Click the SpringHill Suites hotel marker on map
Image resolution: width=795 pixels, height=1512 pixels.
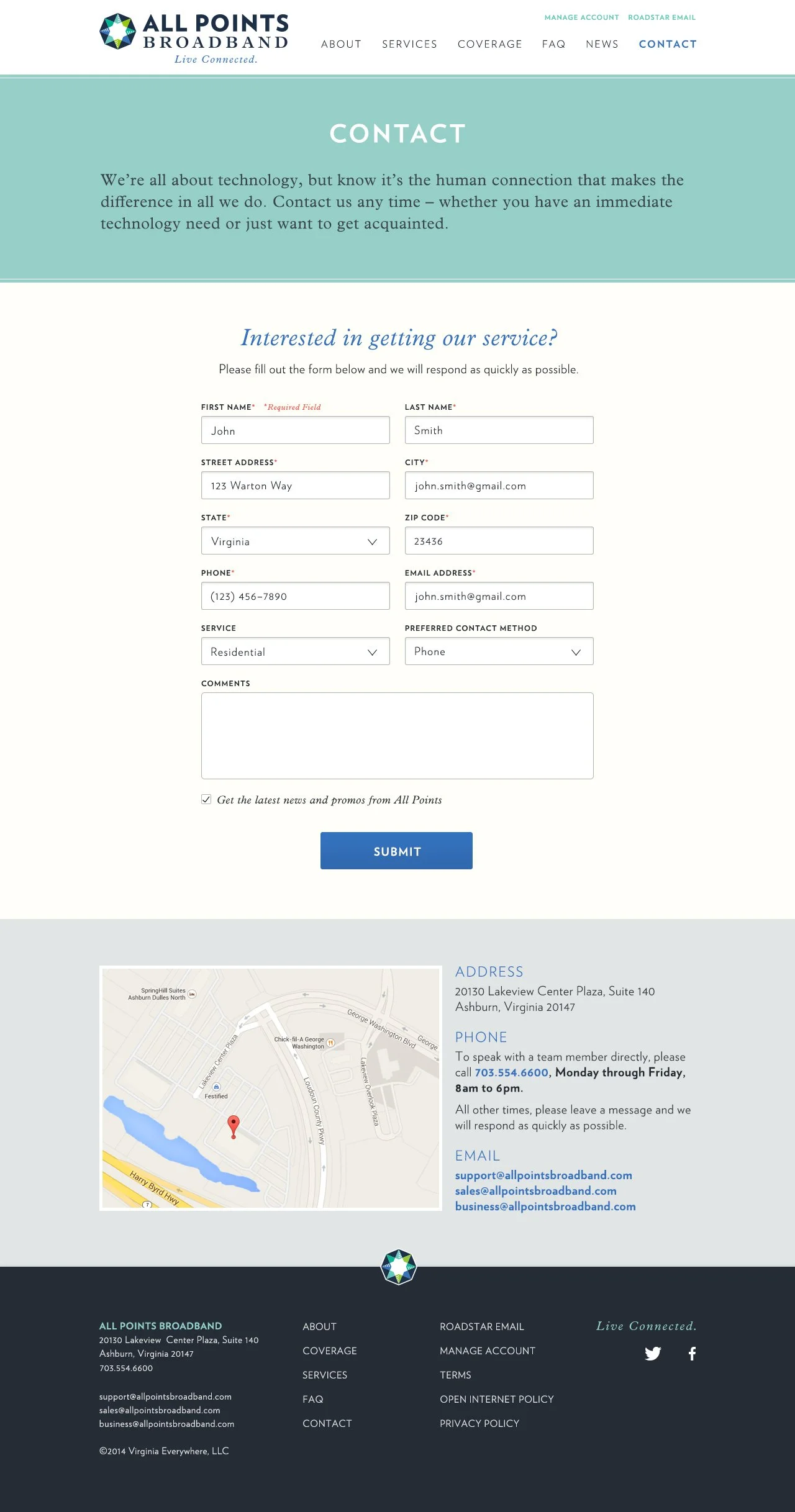[193, 994]
